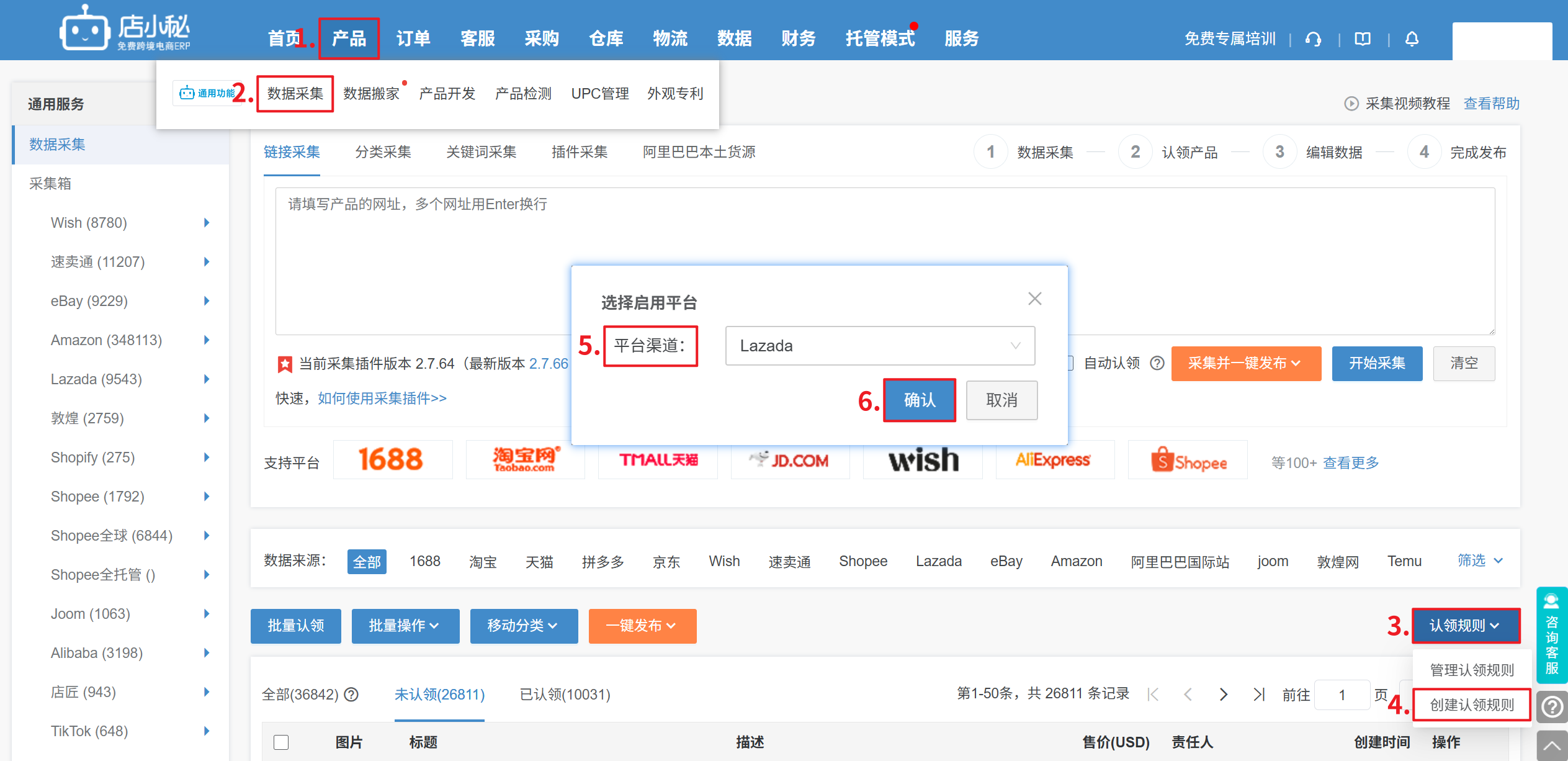Click help icon beside total count 全部(36842)
Viewport: 1568px width, 761px height.
352,695
